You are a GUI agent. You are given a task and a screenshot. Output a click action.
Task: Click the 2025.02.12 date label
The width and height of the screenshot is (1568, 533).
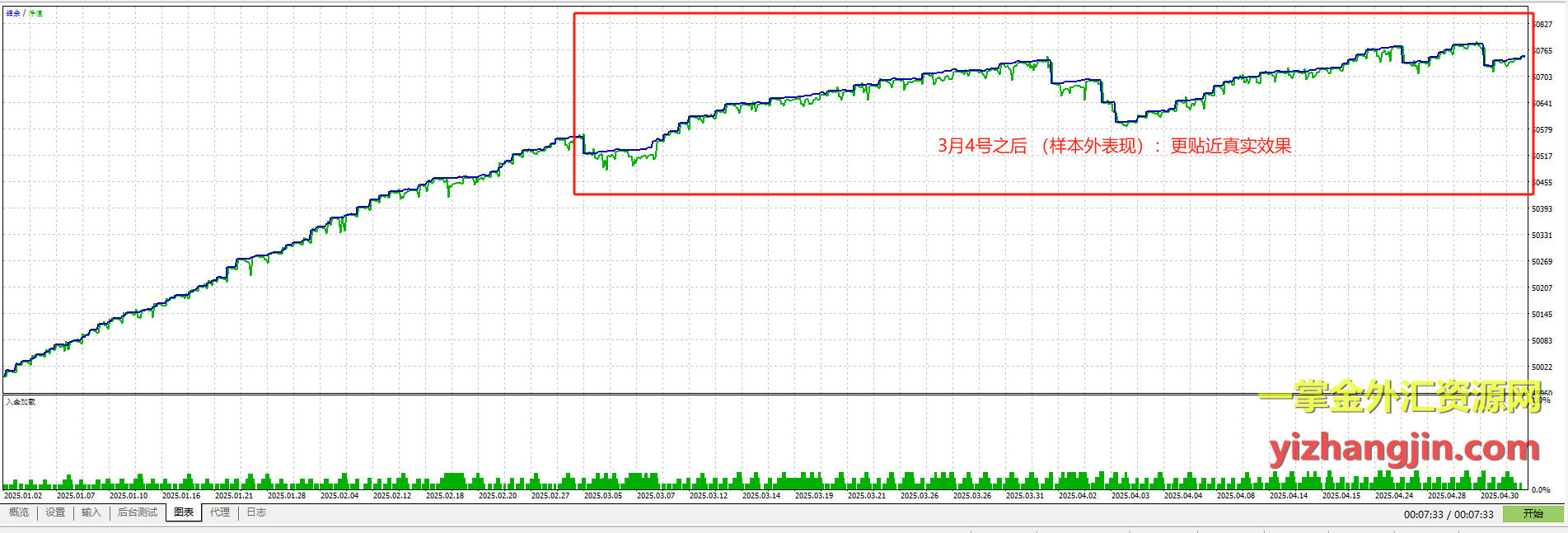pyautogui.click(x=392, y=496)
